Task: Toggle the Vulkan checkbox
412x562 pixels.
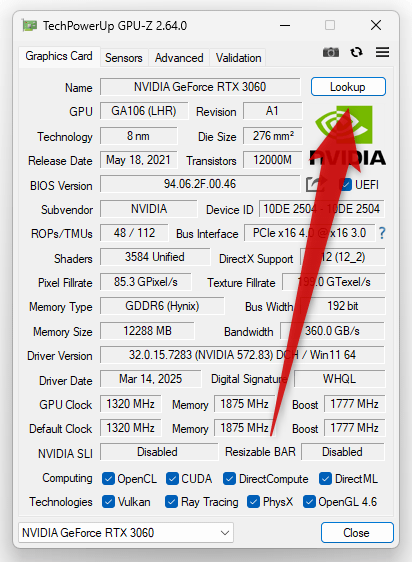Action: point(108,502)
